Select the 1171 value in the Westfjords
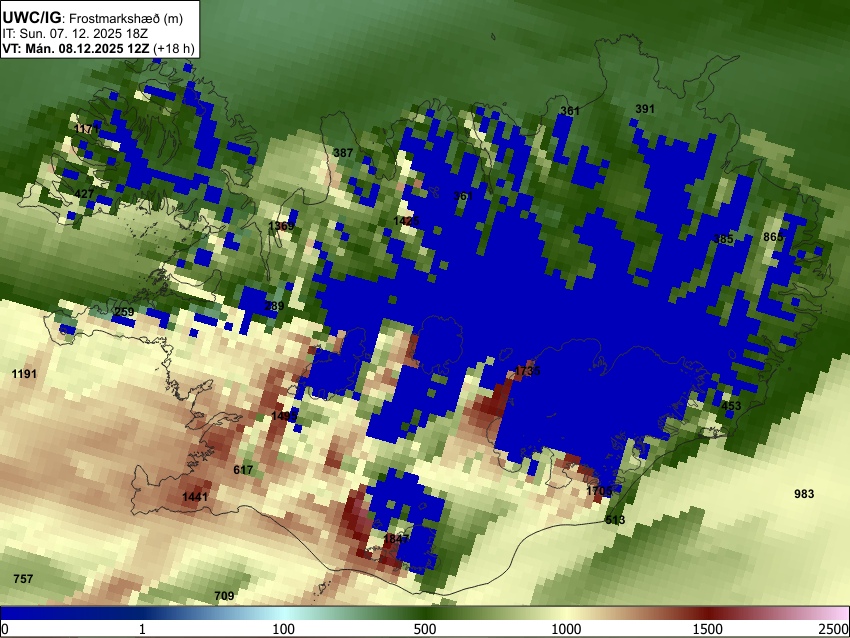 point(87,129)
